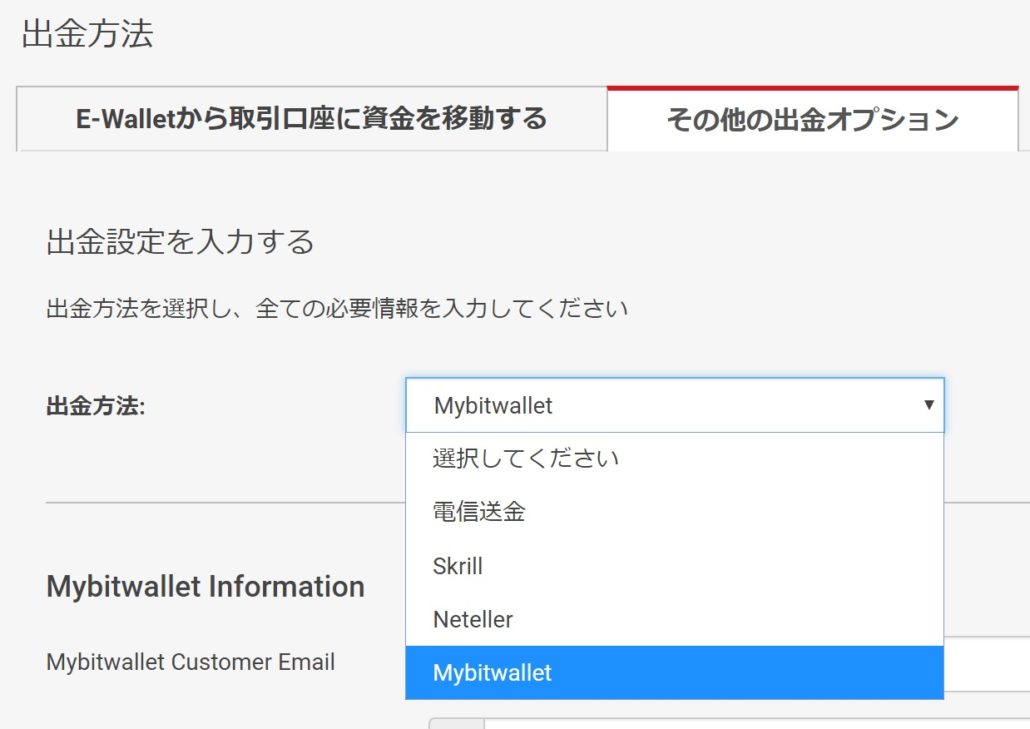
Task: Click the Mybitwallet Customer Email label
Action: click(190, 661)
